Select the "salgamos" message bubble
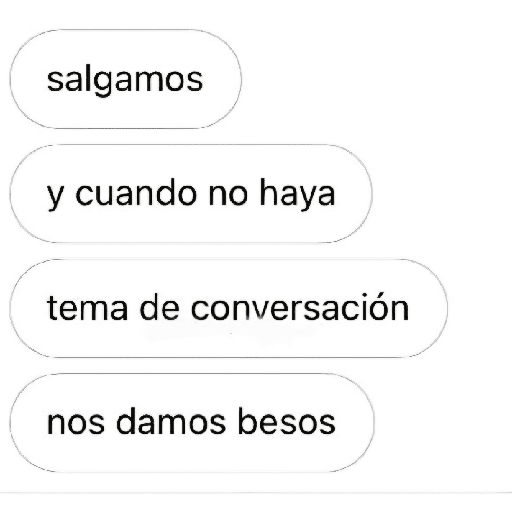This screenshot has width=512, height=512. click(126, 79)
